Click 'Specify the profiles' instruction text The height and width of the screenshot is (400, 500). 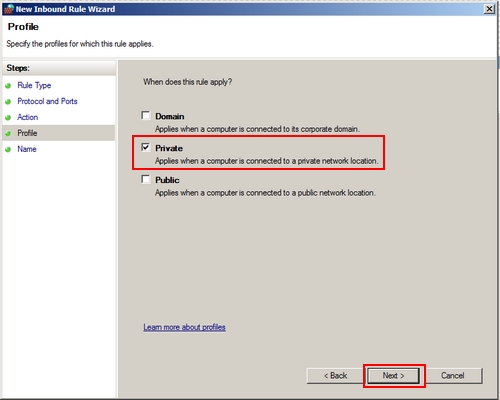tap(80, 44)
